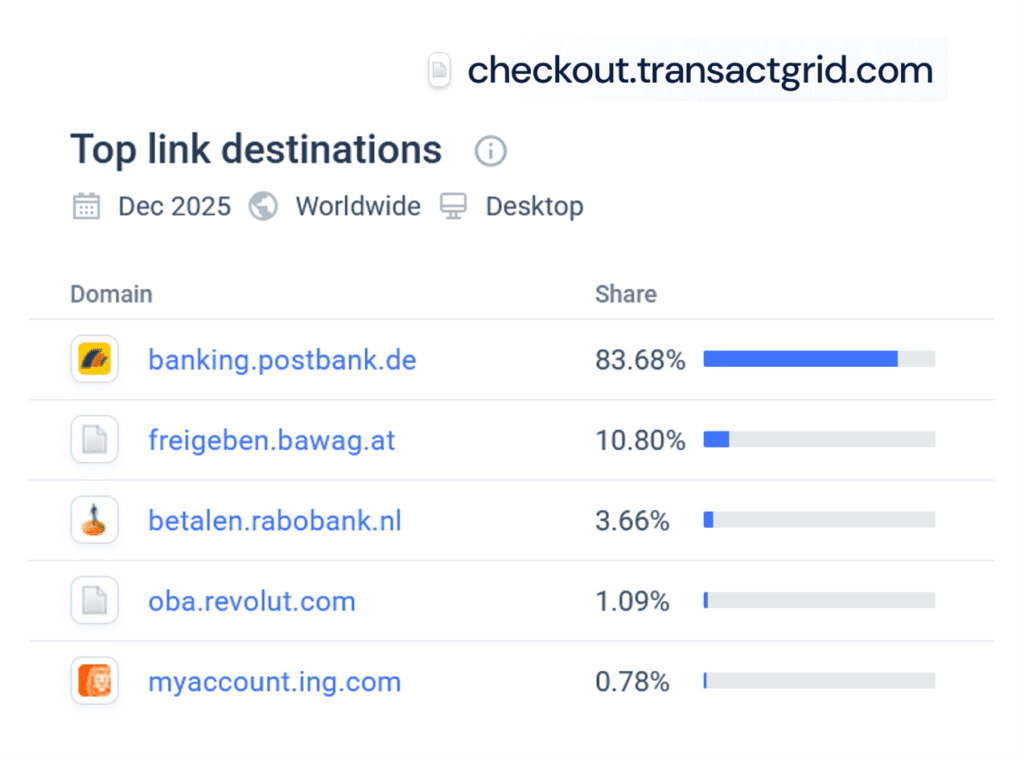Open the Worldwide region selector
This screenshot has height=758, width=1024.
357,206
